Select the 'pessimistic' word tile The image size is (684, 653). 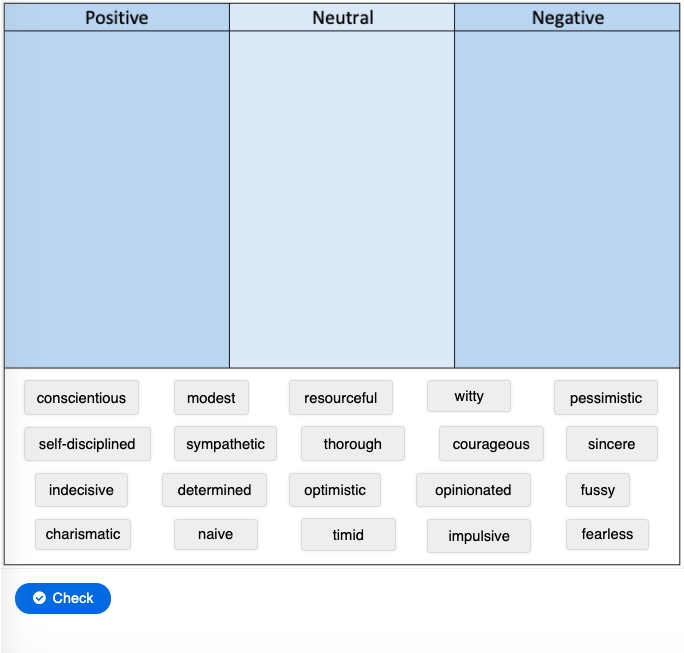click(606, 397)
